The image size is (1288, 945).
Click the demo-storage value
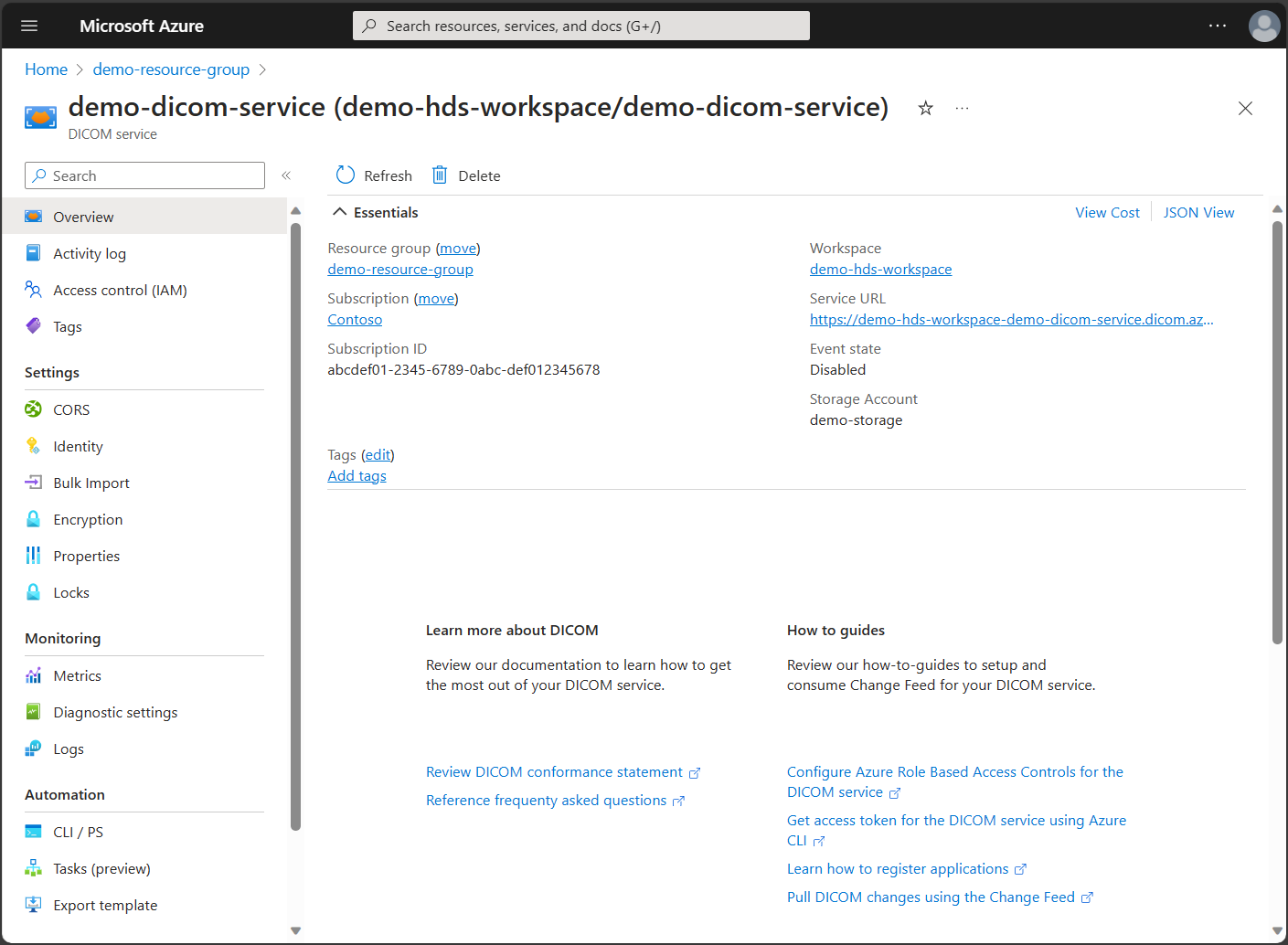(x=856, y=420)
